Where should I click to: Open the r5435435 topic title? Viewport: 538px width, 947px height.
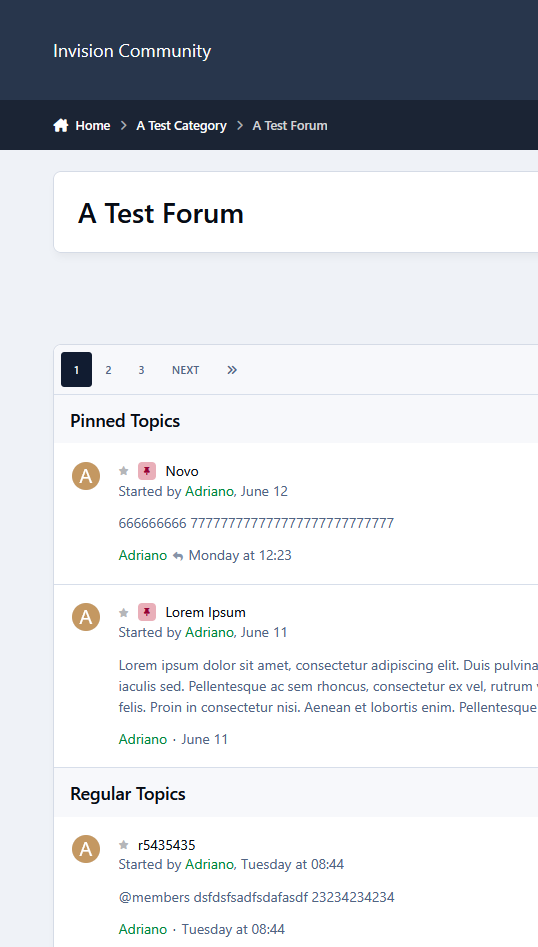coord(167,845)
